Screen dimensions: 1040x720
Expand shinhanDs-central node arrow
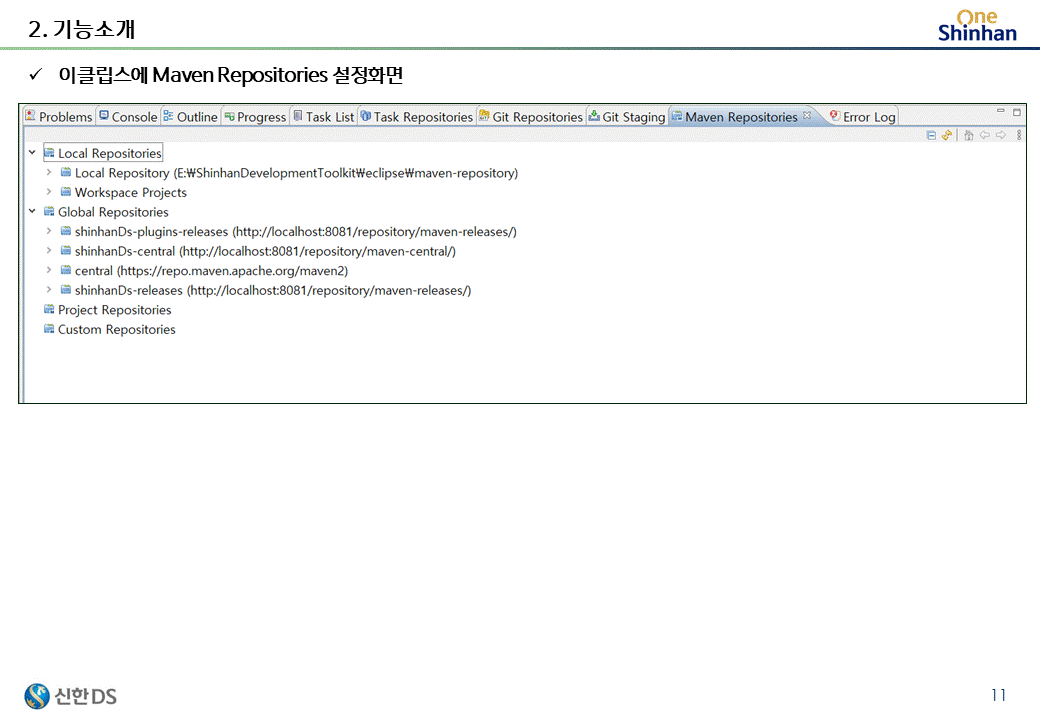click(x=48, y=251)
